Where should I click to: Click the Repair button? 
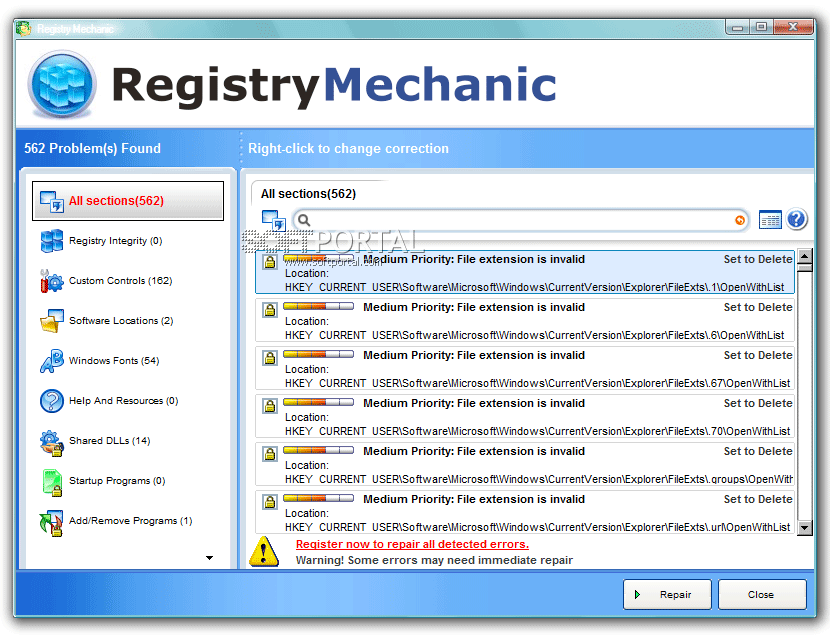click(667, 595)
